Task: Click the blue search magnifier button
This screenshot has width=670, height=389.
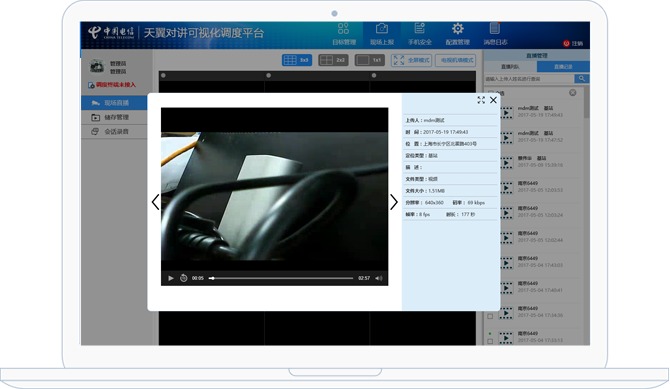Action: [x=582, y=79]
